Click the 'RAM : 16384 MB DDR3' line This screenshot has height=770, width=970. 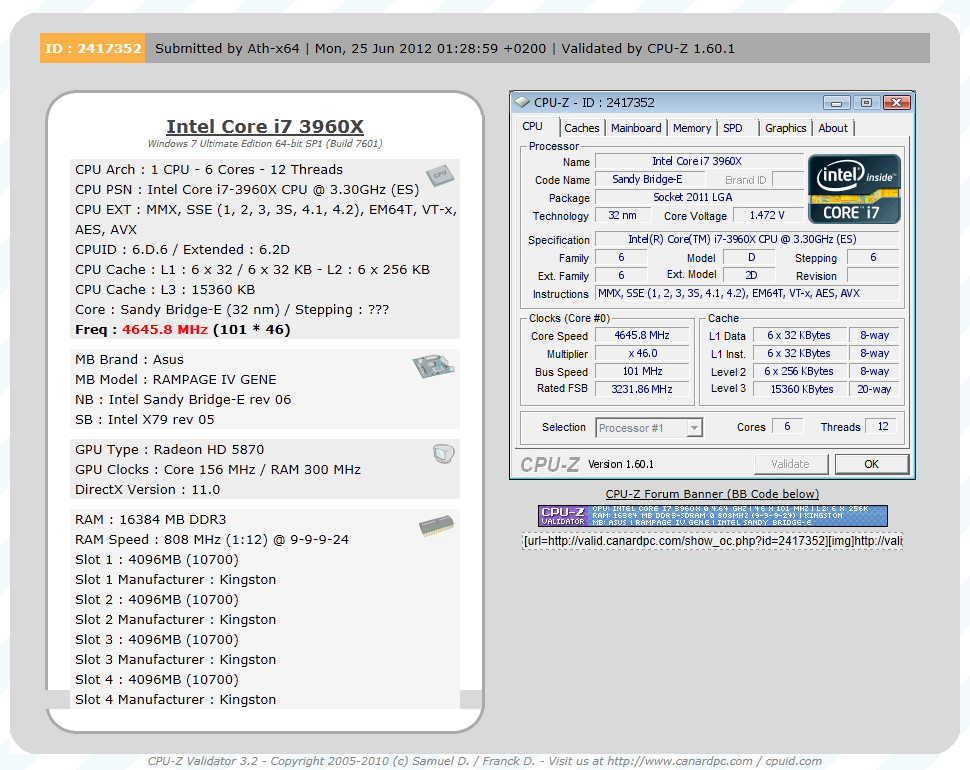point(150,520)
